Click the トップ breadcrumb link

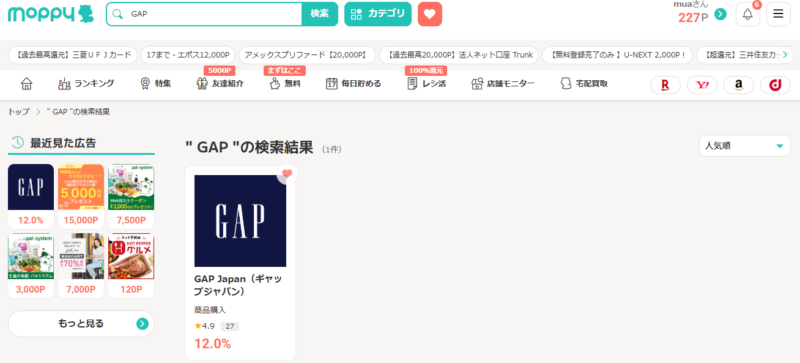coord(18,112)
